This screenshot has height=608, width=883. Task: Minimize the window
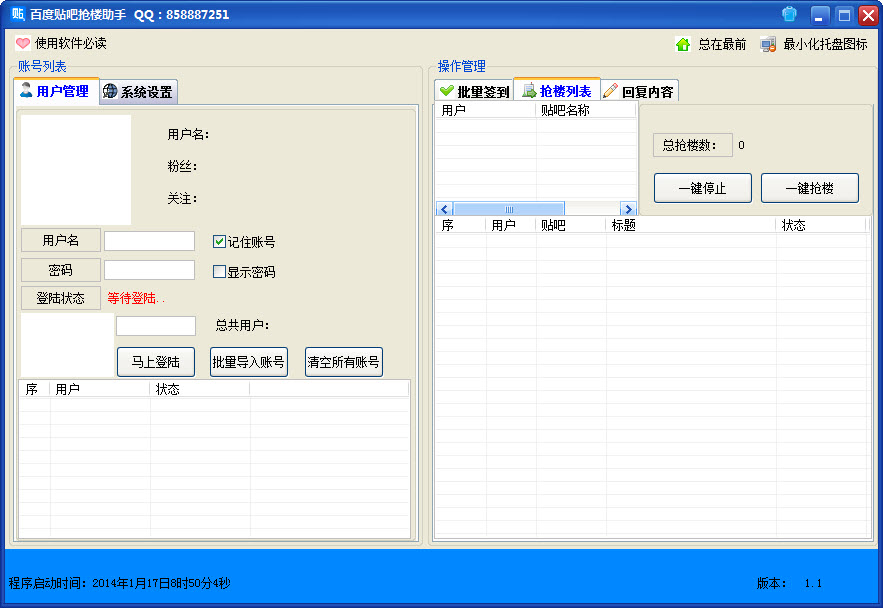click(x=820, y=15)
